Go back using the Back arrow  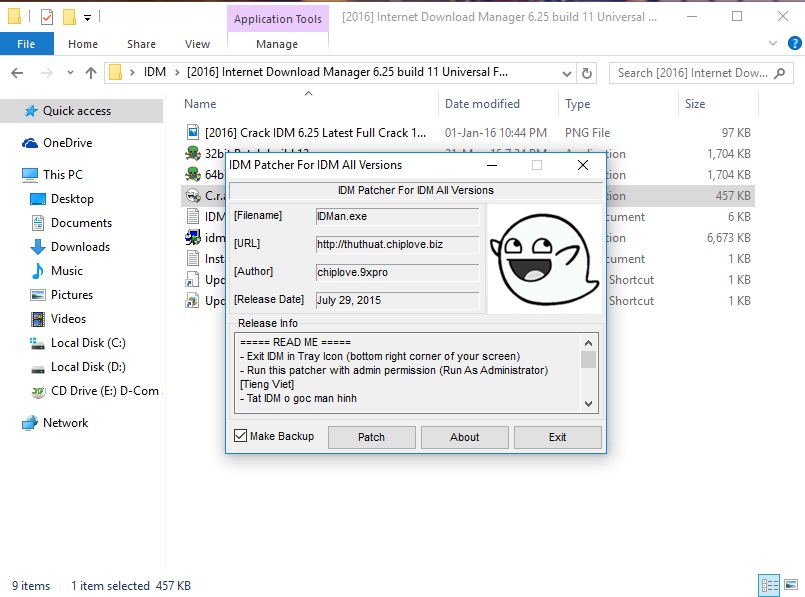[17, 73]
